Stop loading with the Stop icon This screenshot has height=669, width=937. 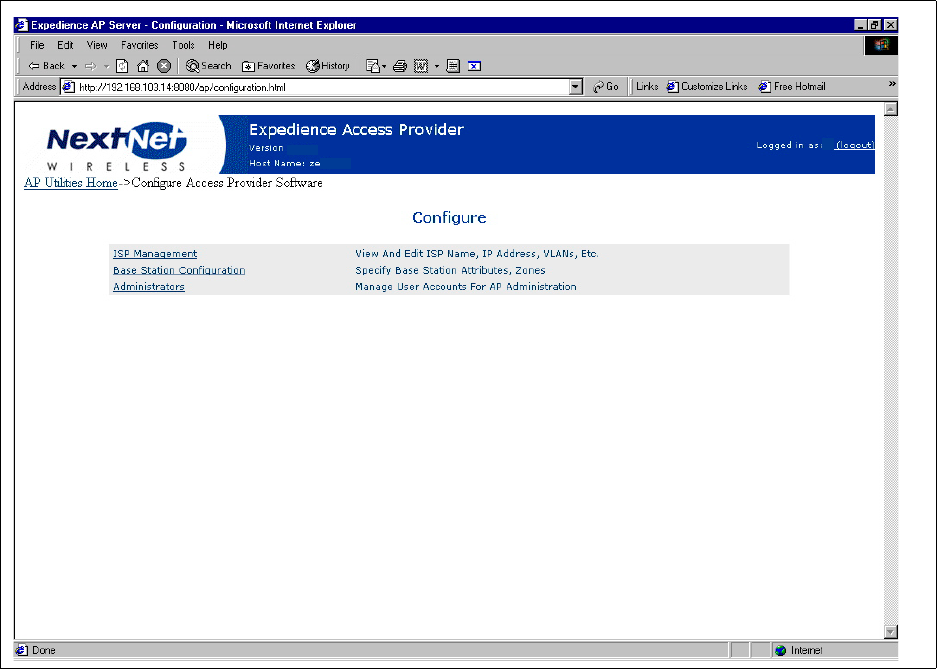164,66
